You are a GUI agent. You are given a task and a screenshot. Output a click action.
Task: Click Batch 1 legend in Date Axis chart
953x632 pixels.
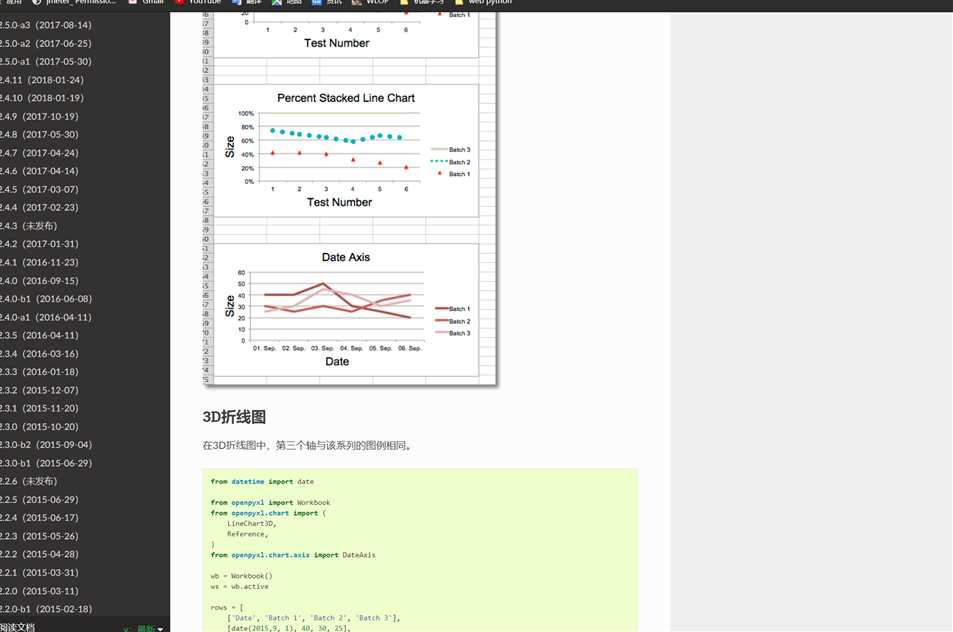point(453,309)
